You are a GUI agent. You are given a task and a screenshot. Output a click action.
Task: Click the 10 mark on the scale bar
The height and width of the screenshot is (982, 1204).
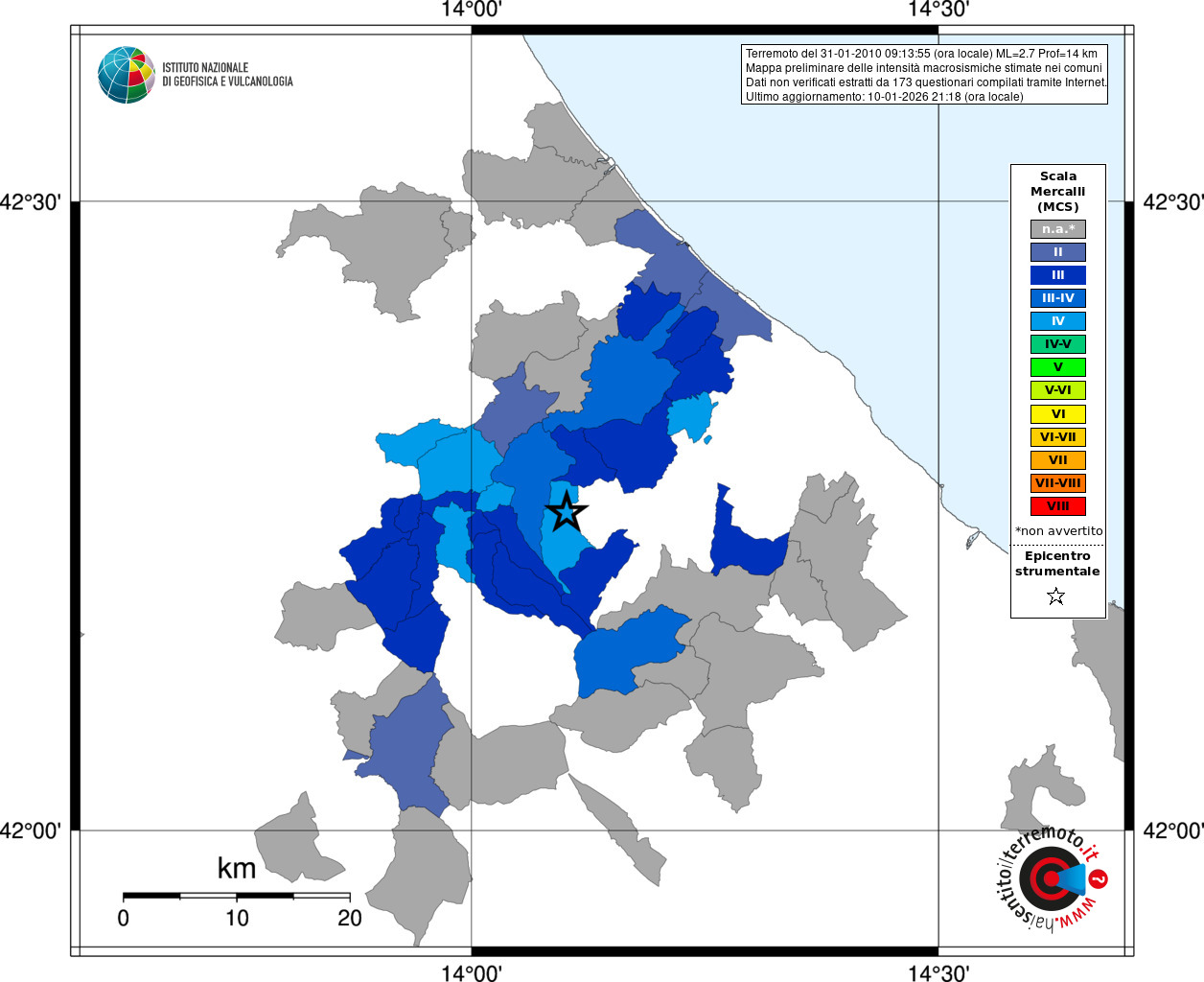237,918
